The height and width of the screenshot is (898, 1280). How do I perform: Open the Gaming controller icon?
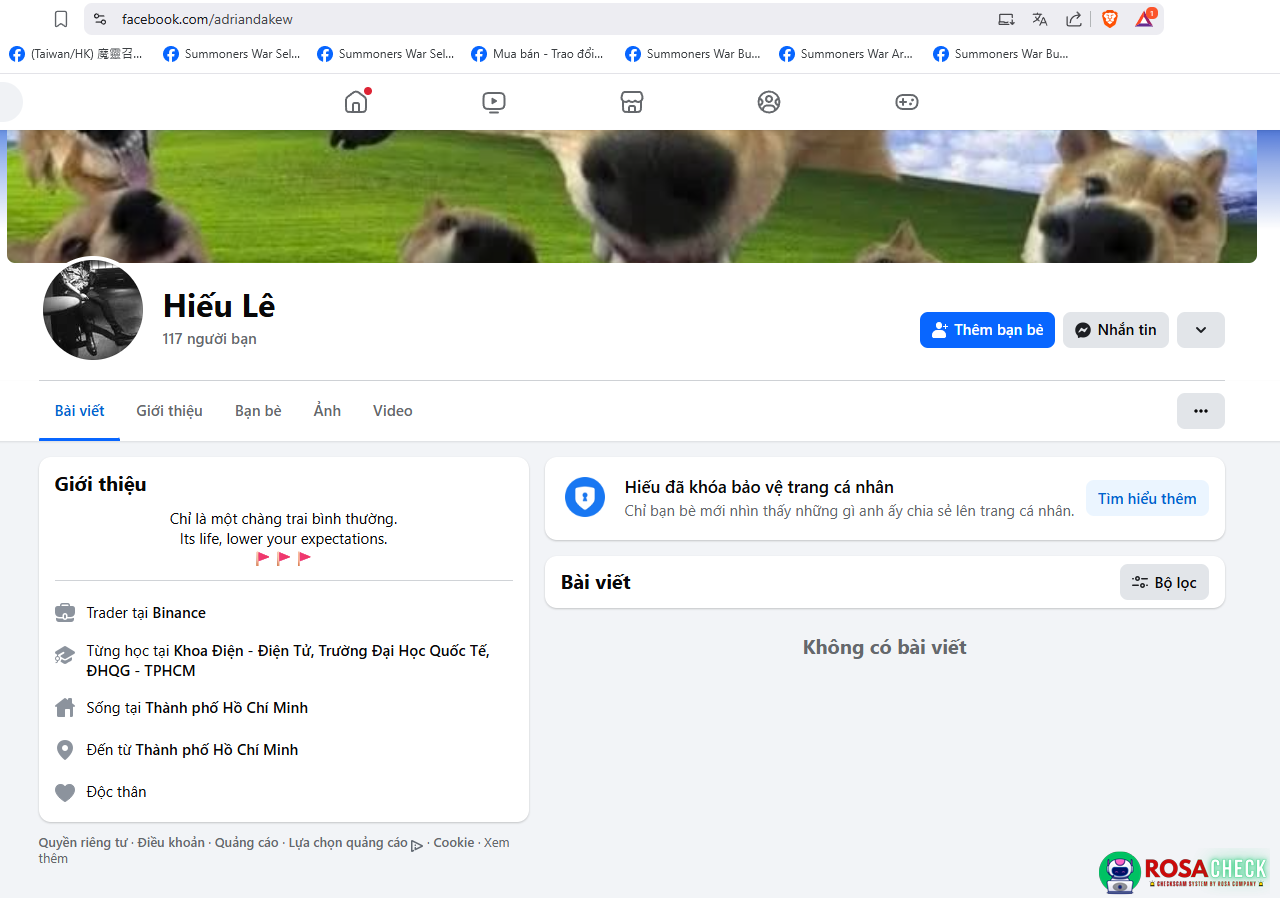906,102
